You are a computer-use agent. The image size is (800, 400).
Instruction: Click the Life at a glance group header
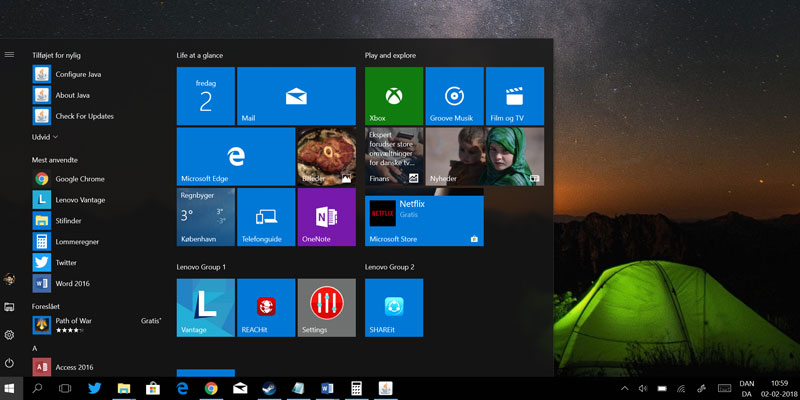pos(199,55)
